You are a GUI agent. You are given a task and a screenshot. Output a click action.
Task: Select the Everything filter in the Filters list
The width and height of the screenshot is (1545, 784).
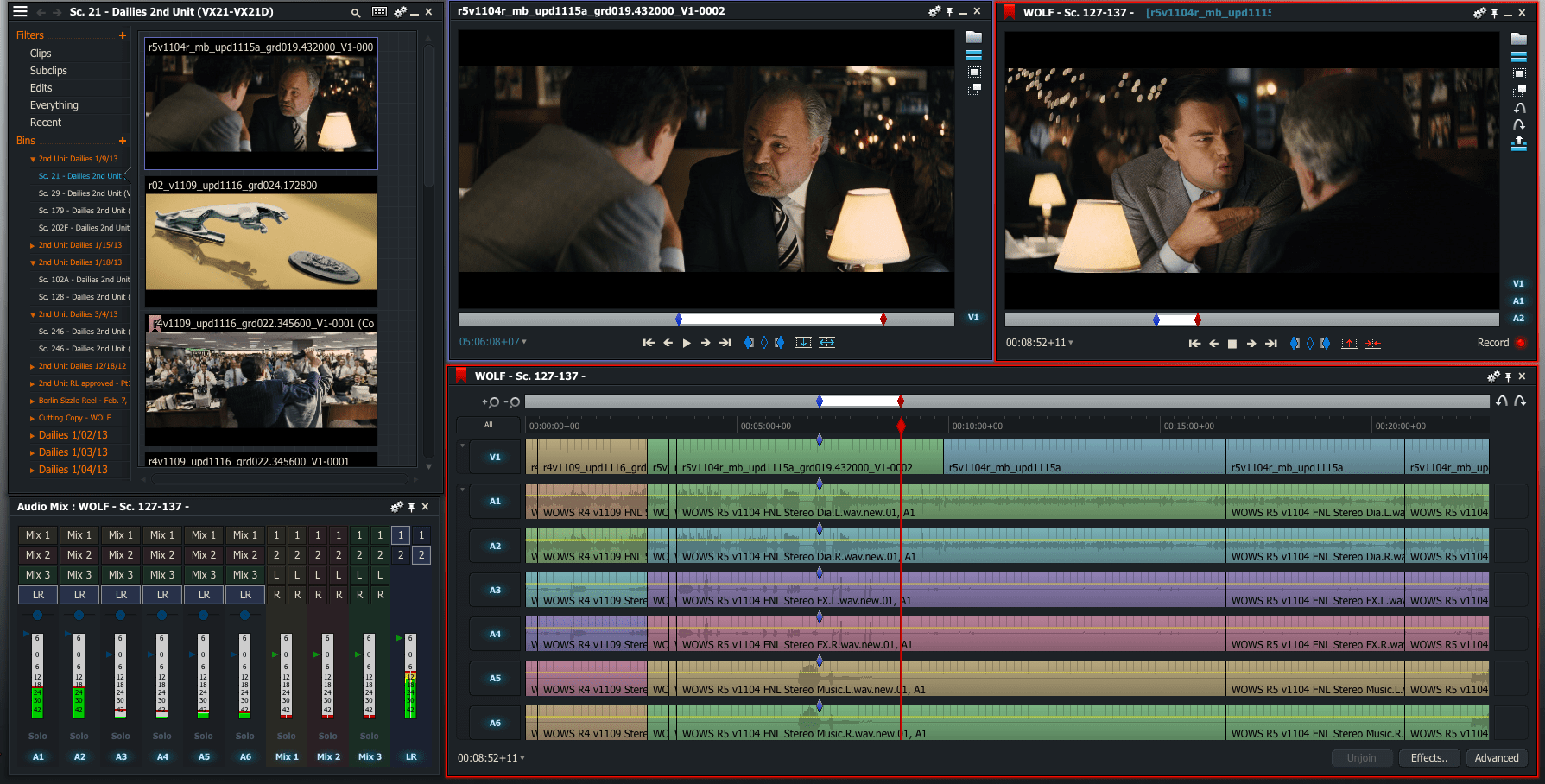pos(54,104)
